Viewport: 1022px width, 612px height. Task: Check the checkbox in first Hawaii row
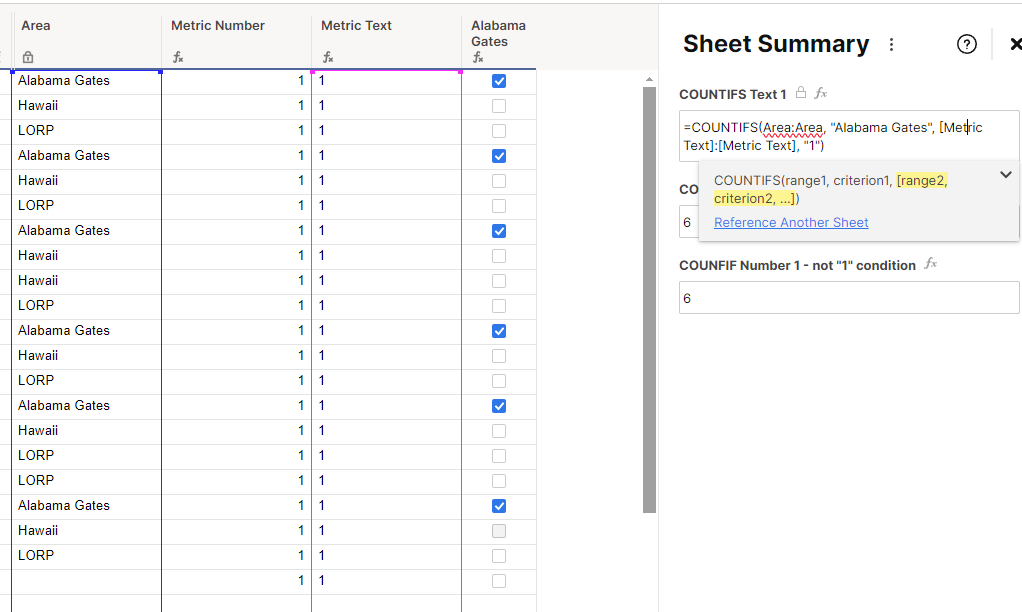pyautogui.click(x=499, y=106)
